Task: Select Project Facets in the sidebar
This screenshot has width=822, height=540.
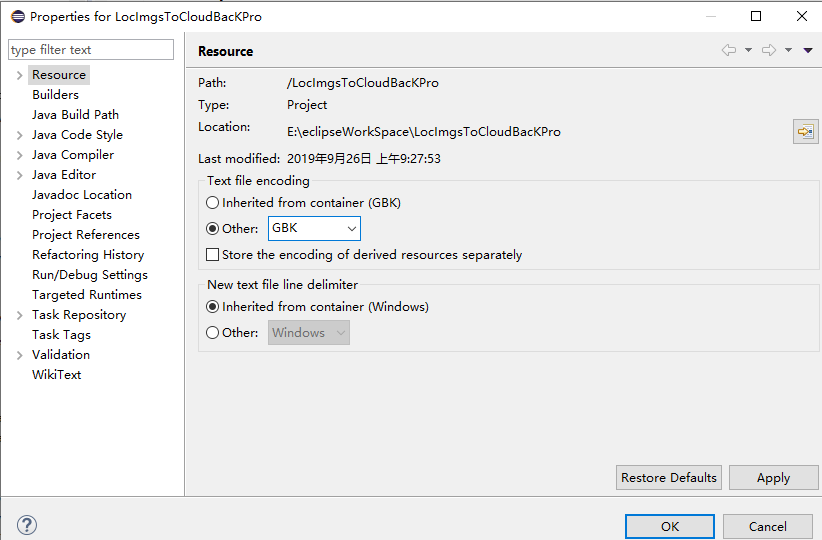Action: 72,215
